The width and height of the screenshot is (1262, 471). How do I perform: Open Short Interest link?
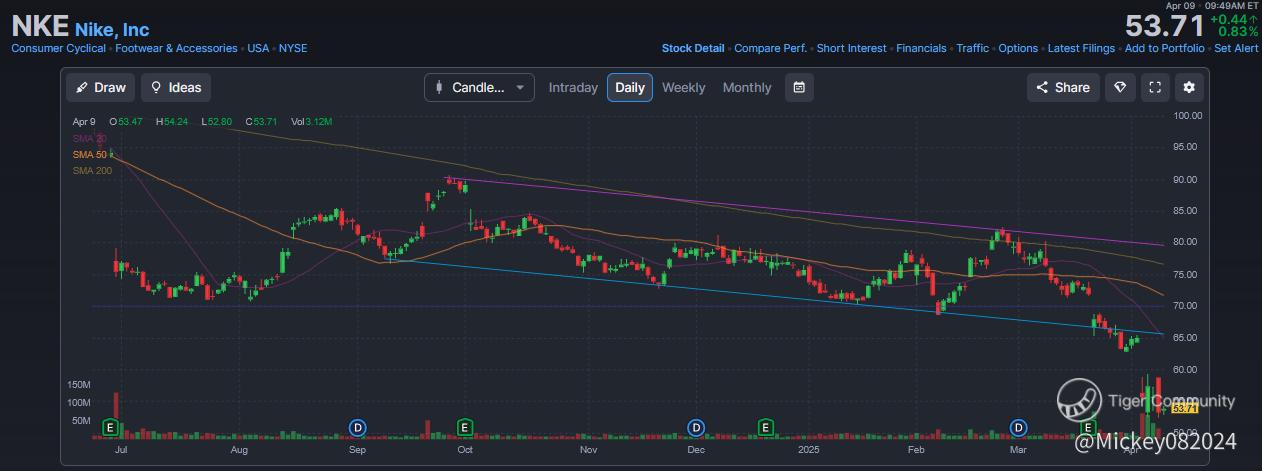851,48
